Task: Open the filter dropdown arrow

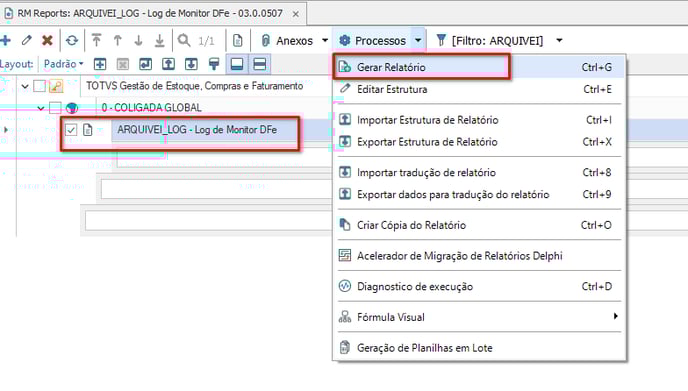Action: (x=559, y=40)
